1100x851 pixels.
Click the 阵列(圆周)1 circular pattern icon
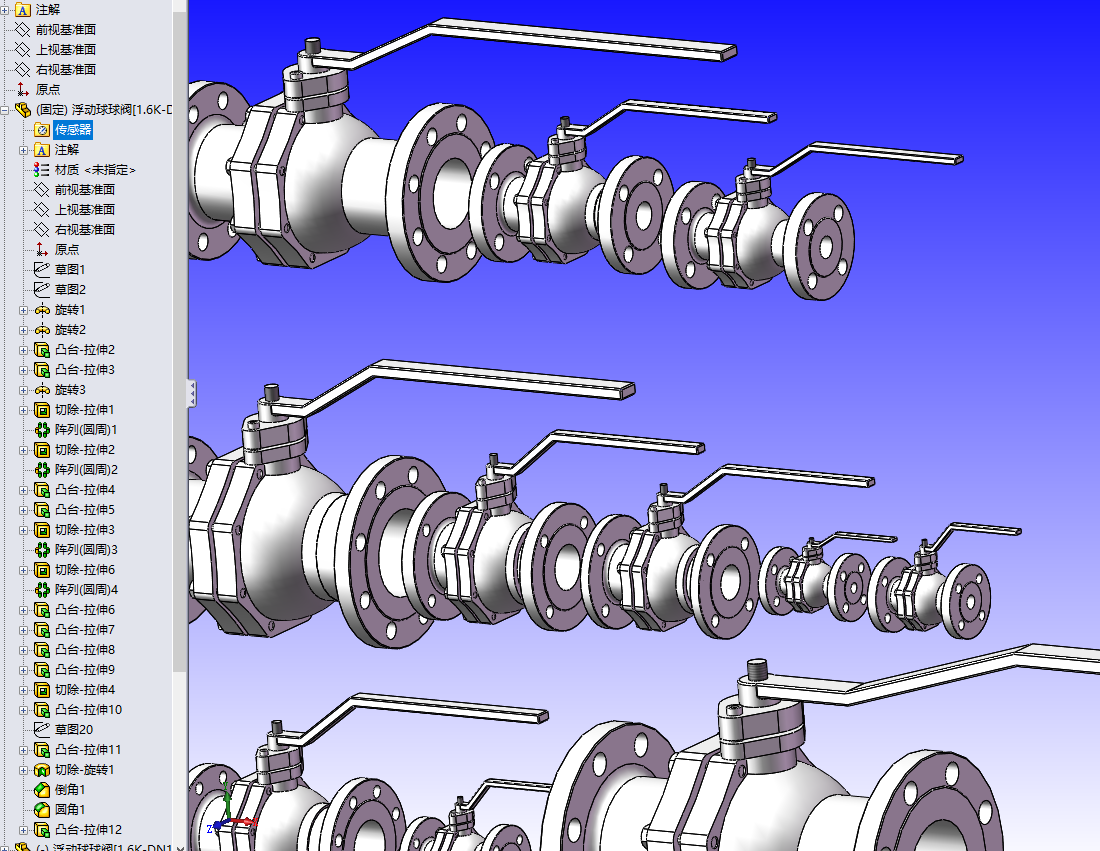point(42,430)
